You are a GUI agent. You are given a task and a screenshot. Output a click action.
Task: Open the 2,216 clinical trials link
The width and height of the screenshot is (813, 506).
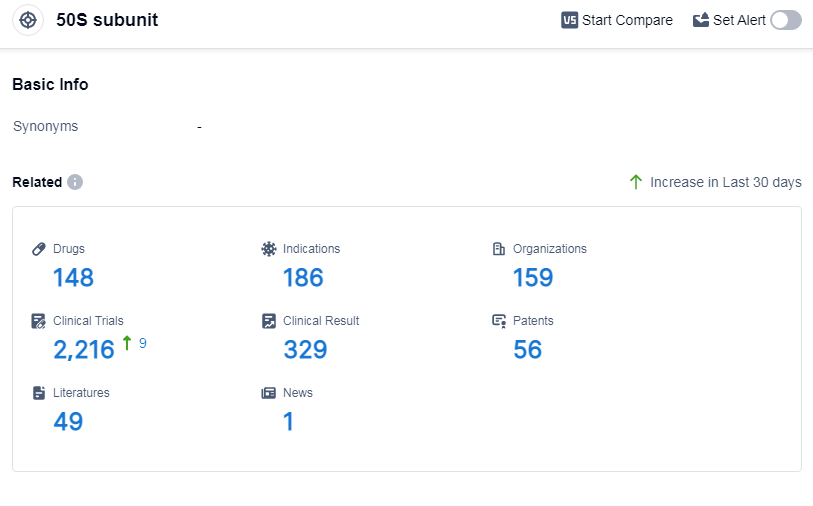tap(84, 350)
